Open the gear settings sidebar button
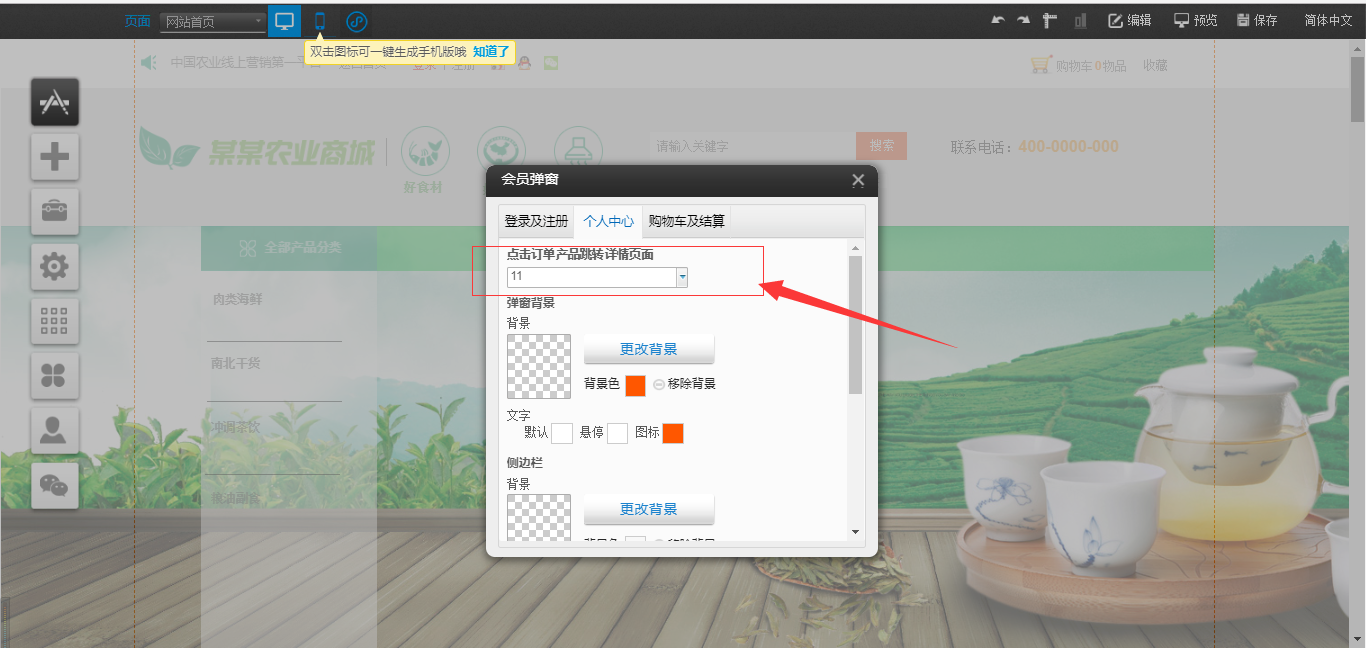The image size is (1366, 648). [x=54, y=266]
